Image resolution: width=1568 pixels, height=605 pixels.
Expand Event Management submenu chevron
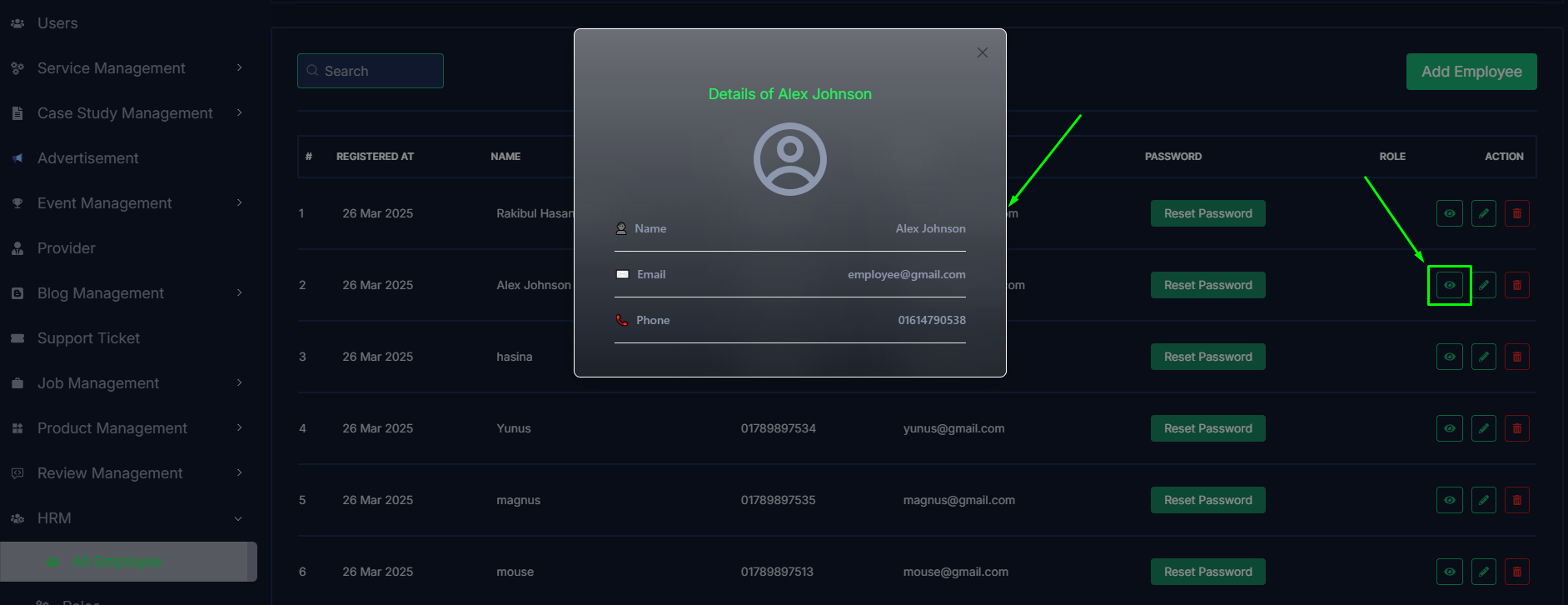[239, 203]
